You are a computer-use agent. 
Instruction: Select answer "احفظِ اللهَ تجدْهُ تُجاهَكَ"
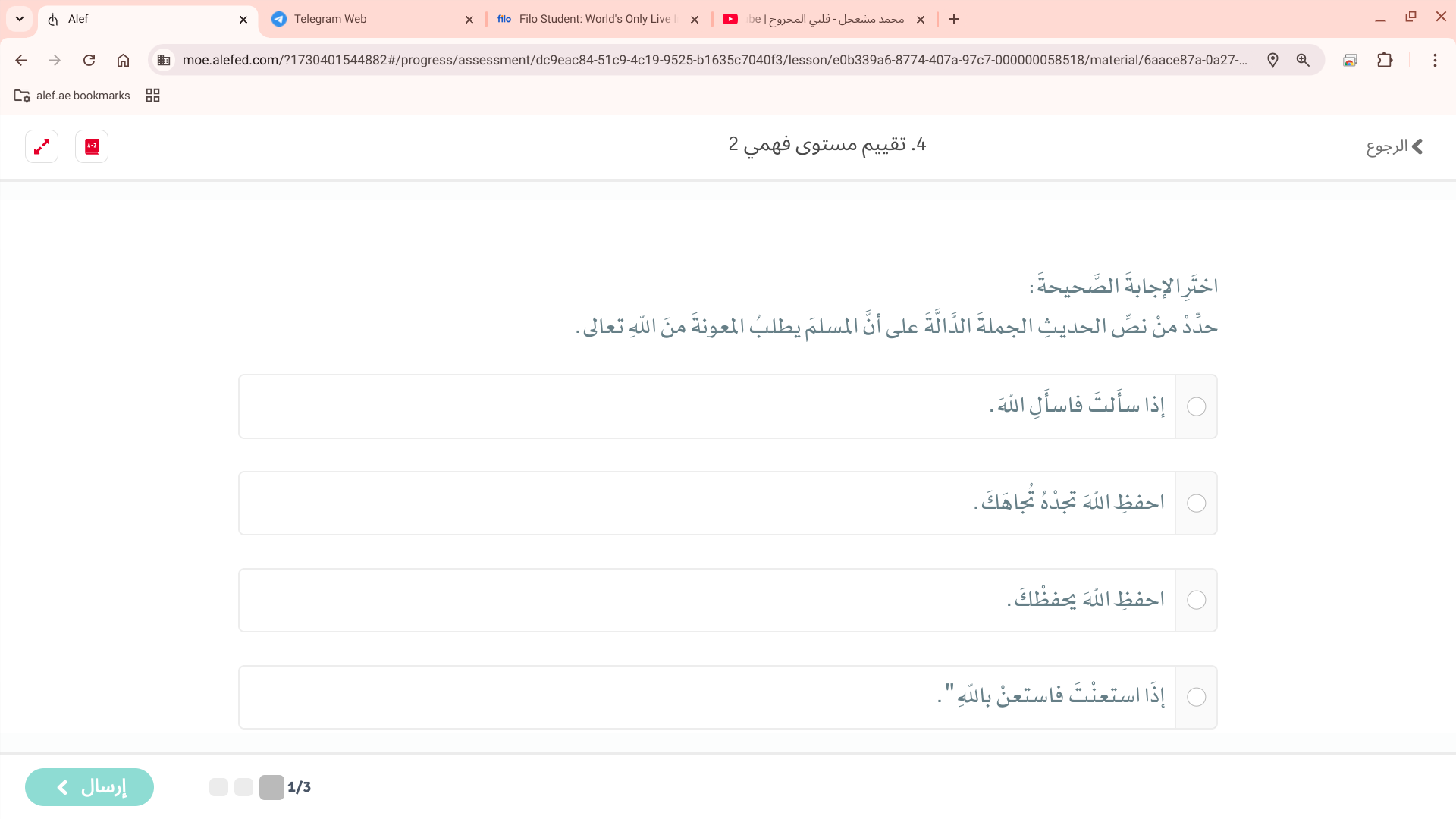pyautogui.click(x=1196, y=504)
